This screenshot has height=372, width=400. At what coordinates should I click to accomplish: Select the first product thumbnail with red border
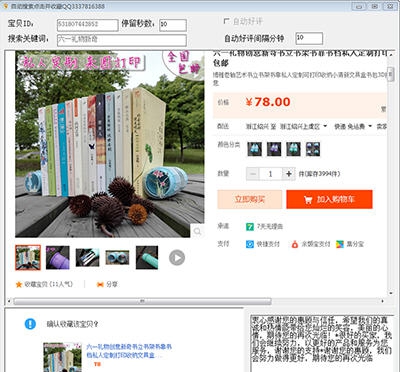tap(28, 258)
